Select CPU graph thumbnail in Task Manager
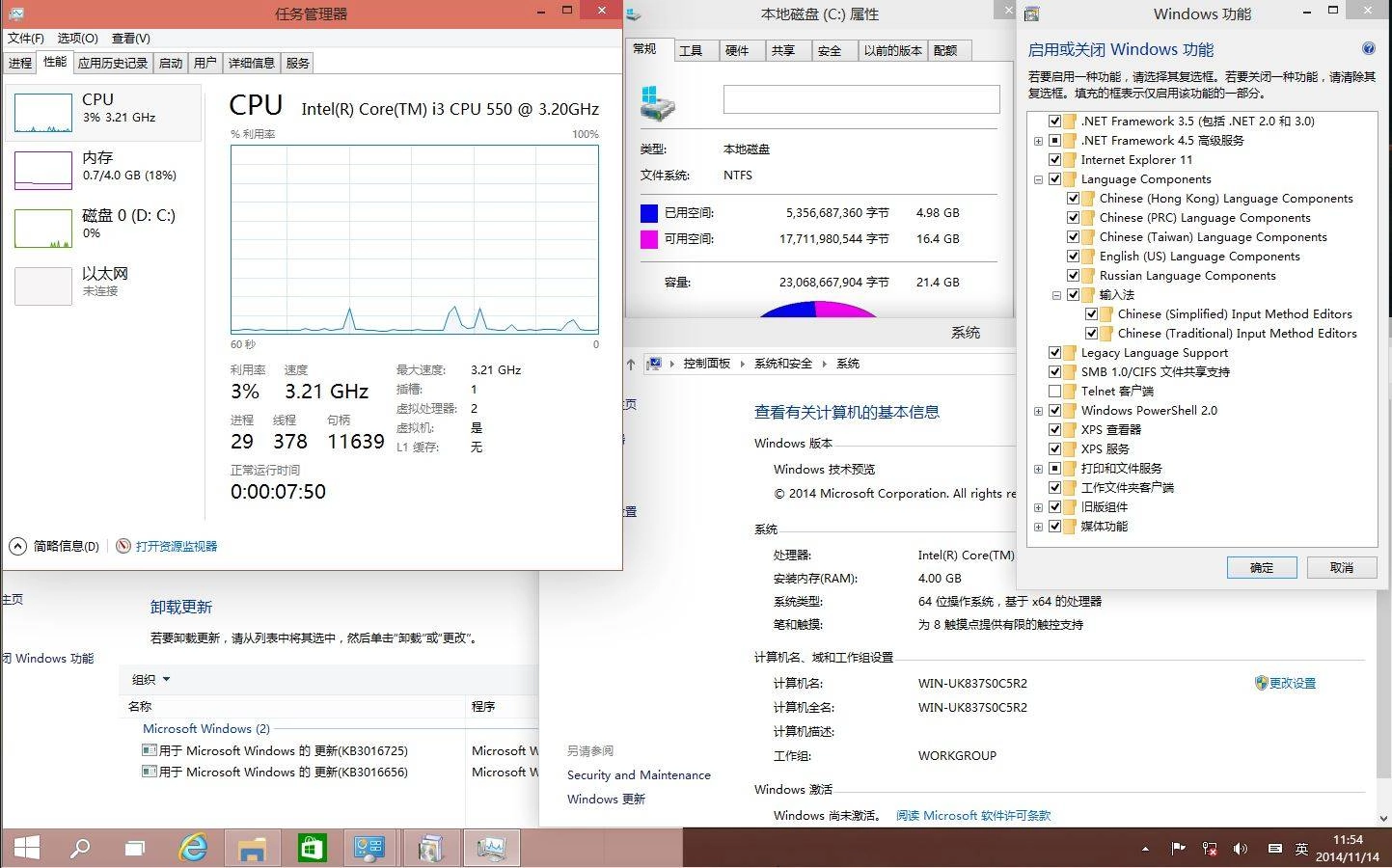The image size is (1392, 868). [x=43, y=113]
